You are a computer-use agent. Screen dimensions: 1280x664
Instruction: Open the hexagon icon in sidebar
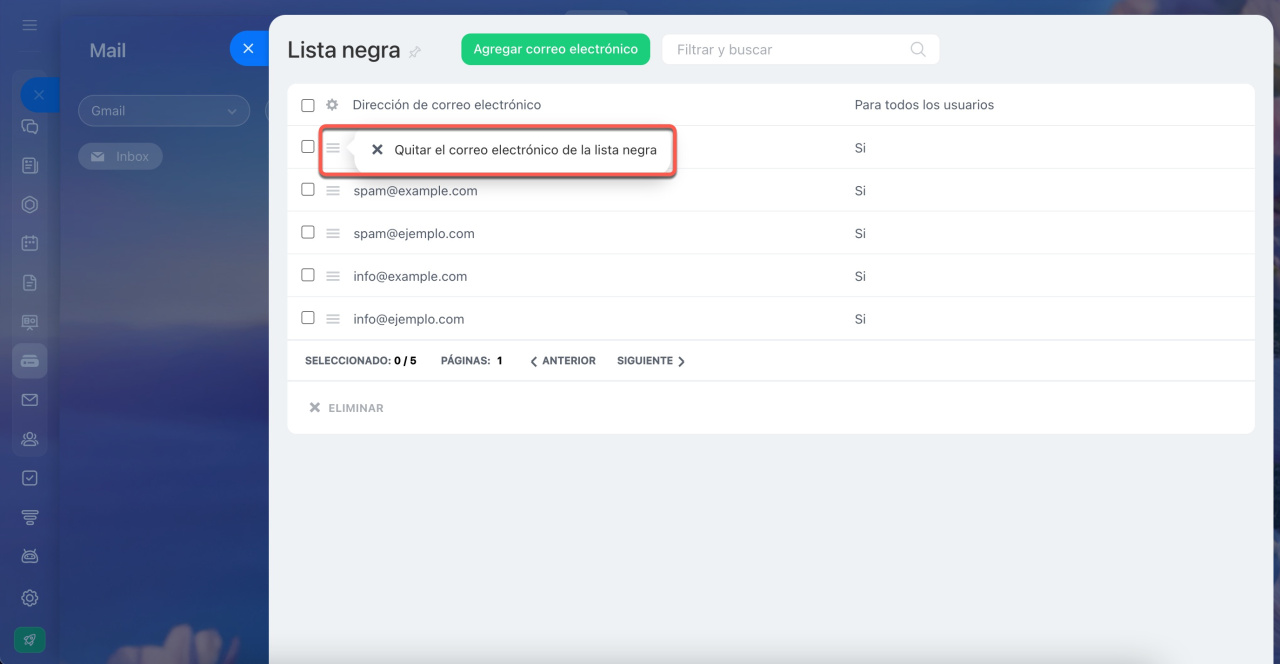click(x=30, y=205)
